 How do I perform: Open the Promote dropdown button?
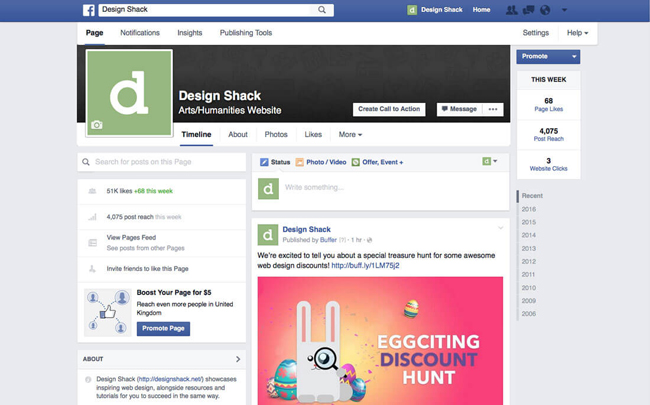(547, 57)
